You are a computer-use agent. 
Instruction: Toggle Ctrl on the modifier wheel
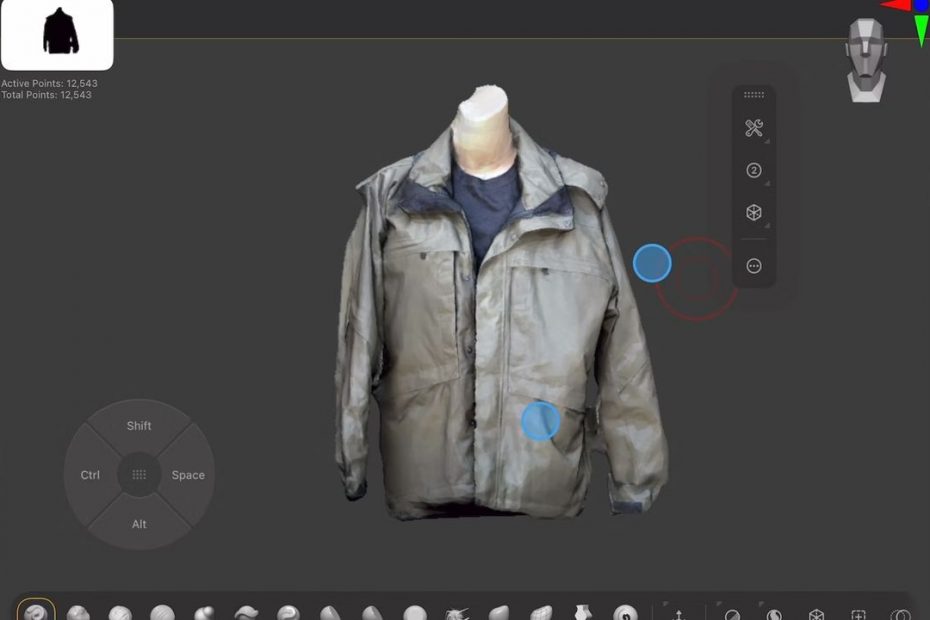90,475
